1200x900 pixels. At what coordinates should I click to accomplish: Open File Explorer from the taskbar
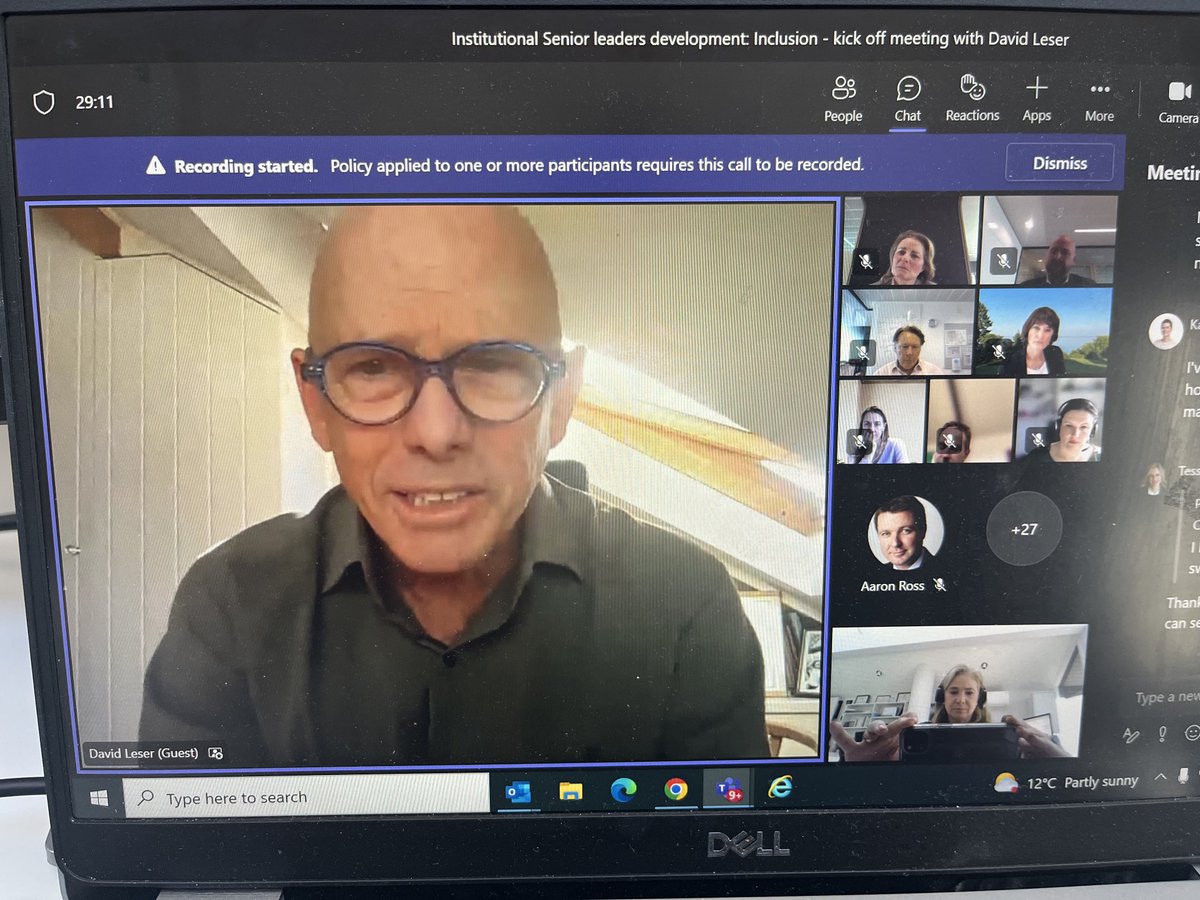571,791
